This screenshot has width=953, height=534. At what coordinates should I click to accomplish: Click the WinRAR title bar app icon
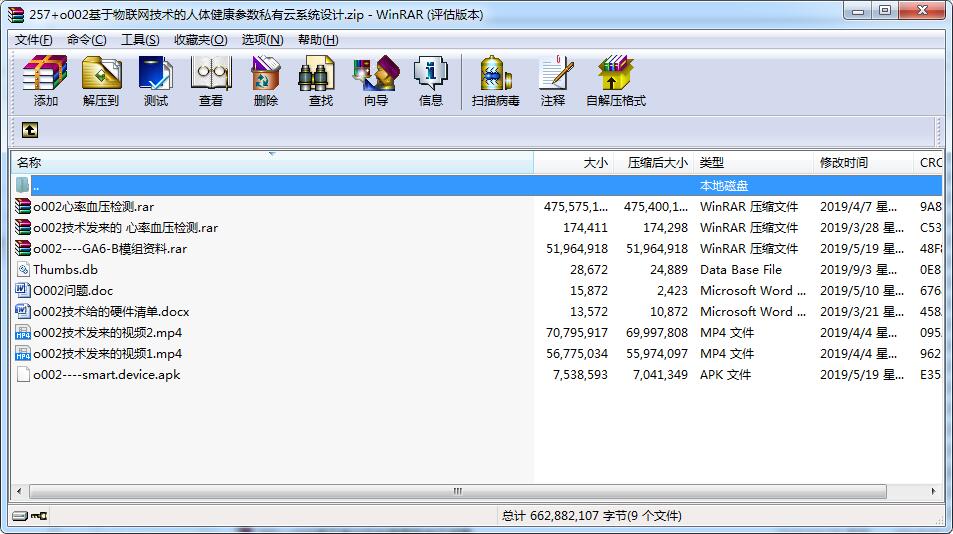(x=16, y=14)
